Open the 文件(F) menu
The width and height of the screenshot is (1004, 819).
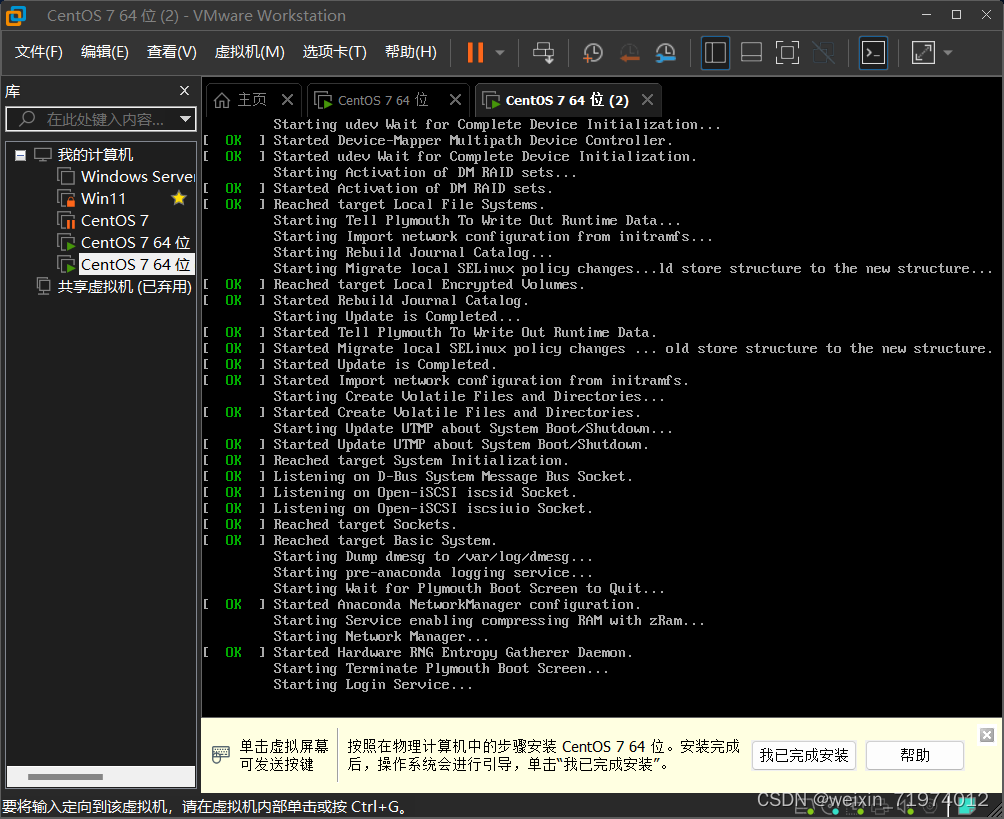point(38,52)
